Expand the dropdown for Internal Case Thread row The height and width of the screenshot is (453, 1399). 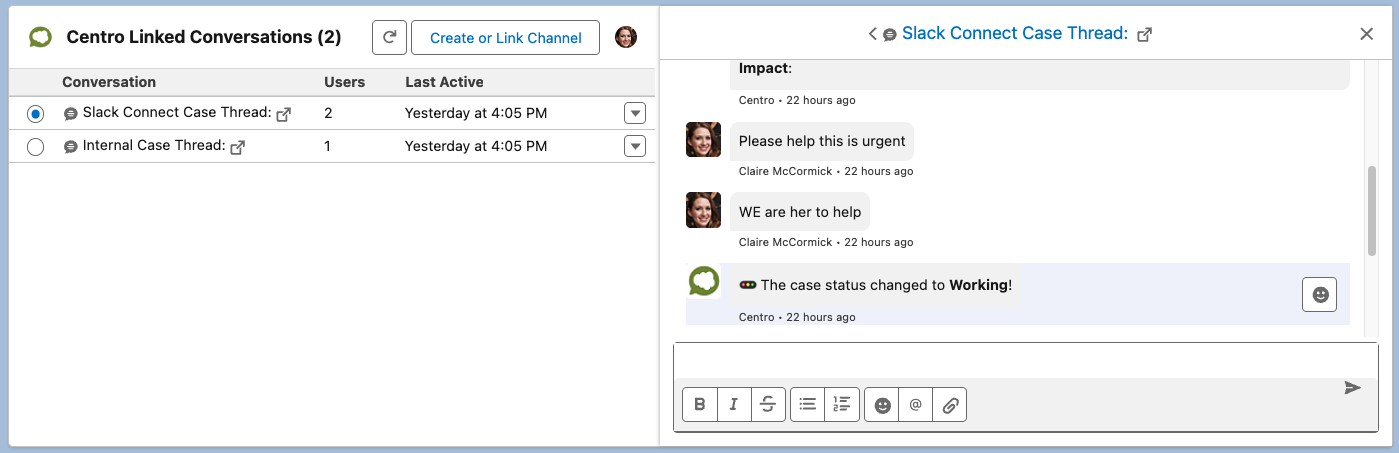pos(635,146)
